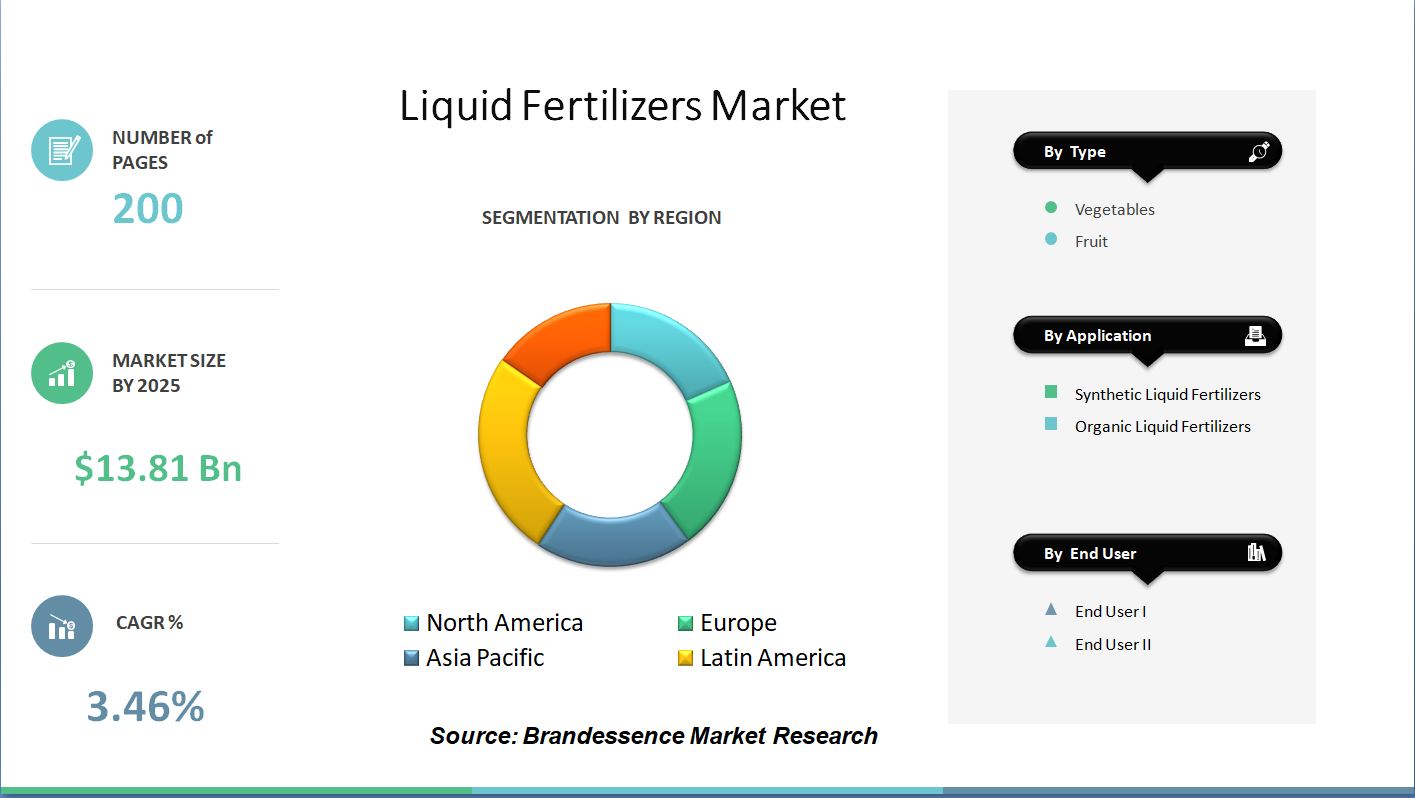The image size is (1415, 798).
Task: Click the End User I text
Action: [1111, 611]
